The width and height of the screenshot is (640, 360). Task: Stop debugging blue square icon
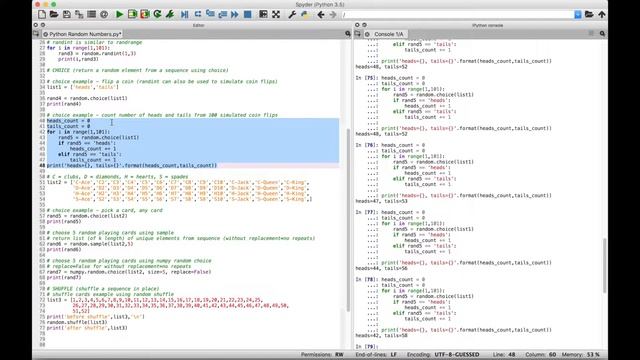pos(247,14)
